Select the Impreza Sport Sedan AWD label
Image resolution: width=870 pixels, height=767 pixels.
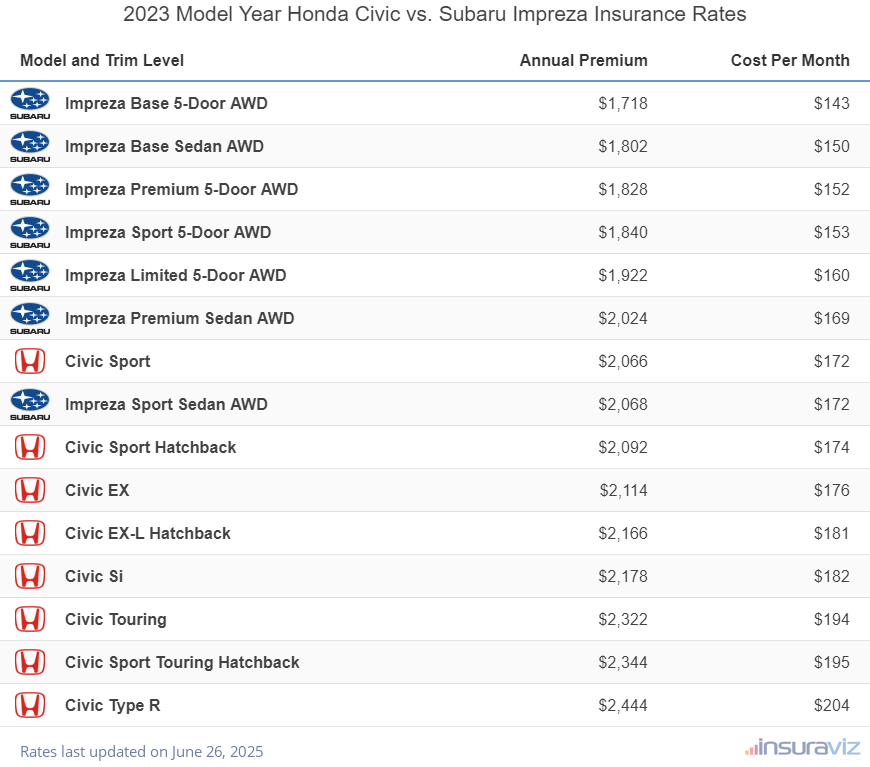pos(166,405)
